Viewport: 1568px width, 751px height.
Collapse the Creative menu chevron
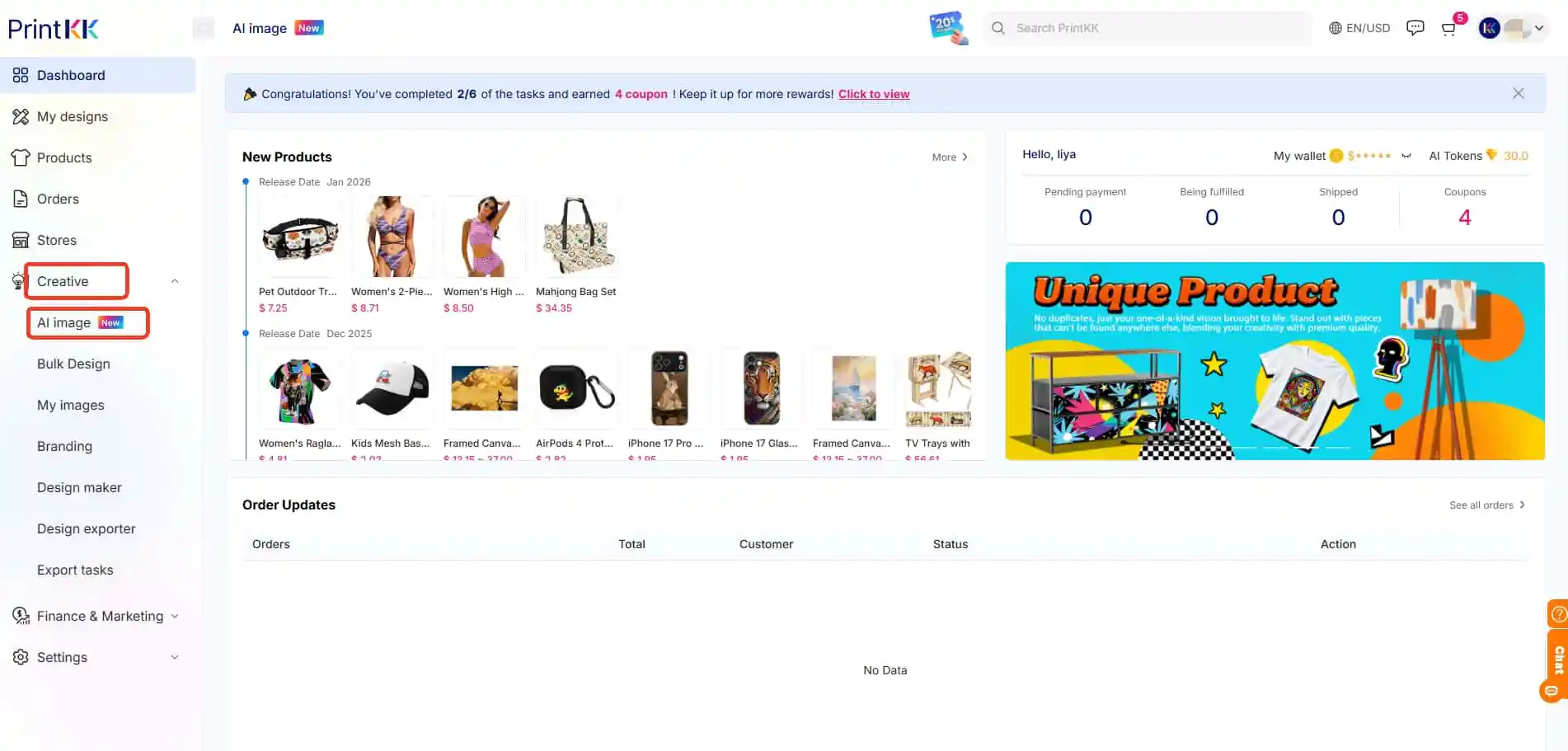click(x=175, y=281)
